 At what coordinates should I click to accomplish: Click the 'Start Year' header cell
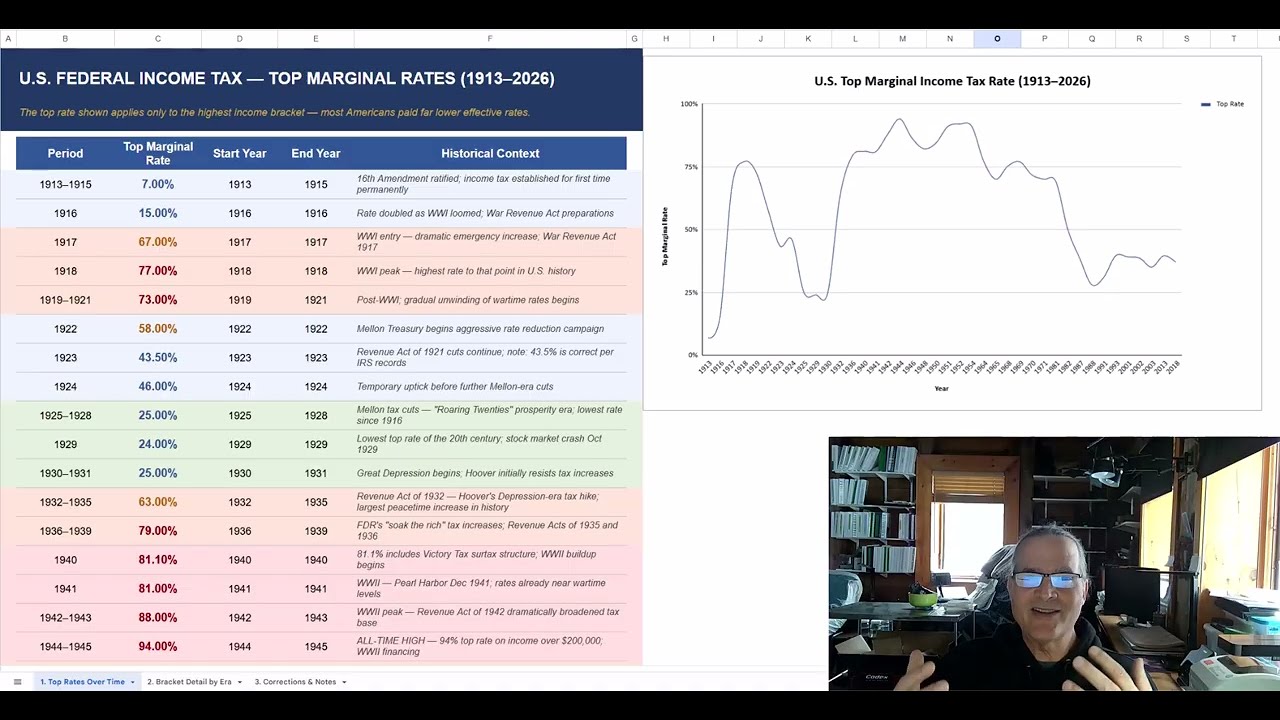point(239,153)
